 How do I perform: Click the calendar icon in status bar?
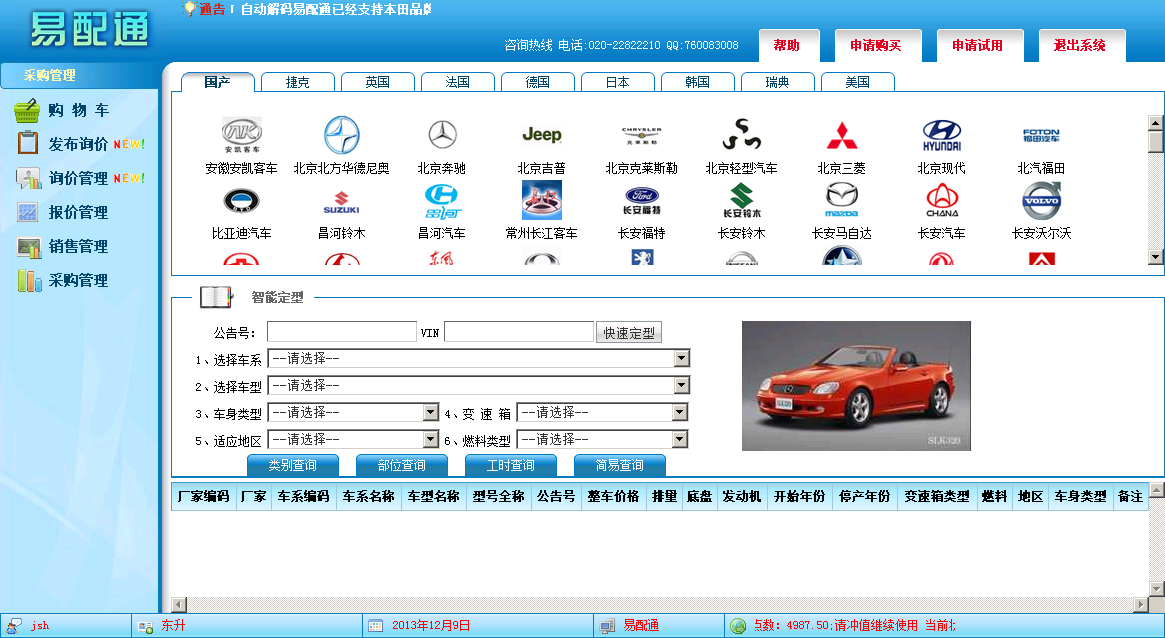(375, 626)
